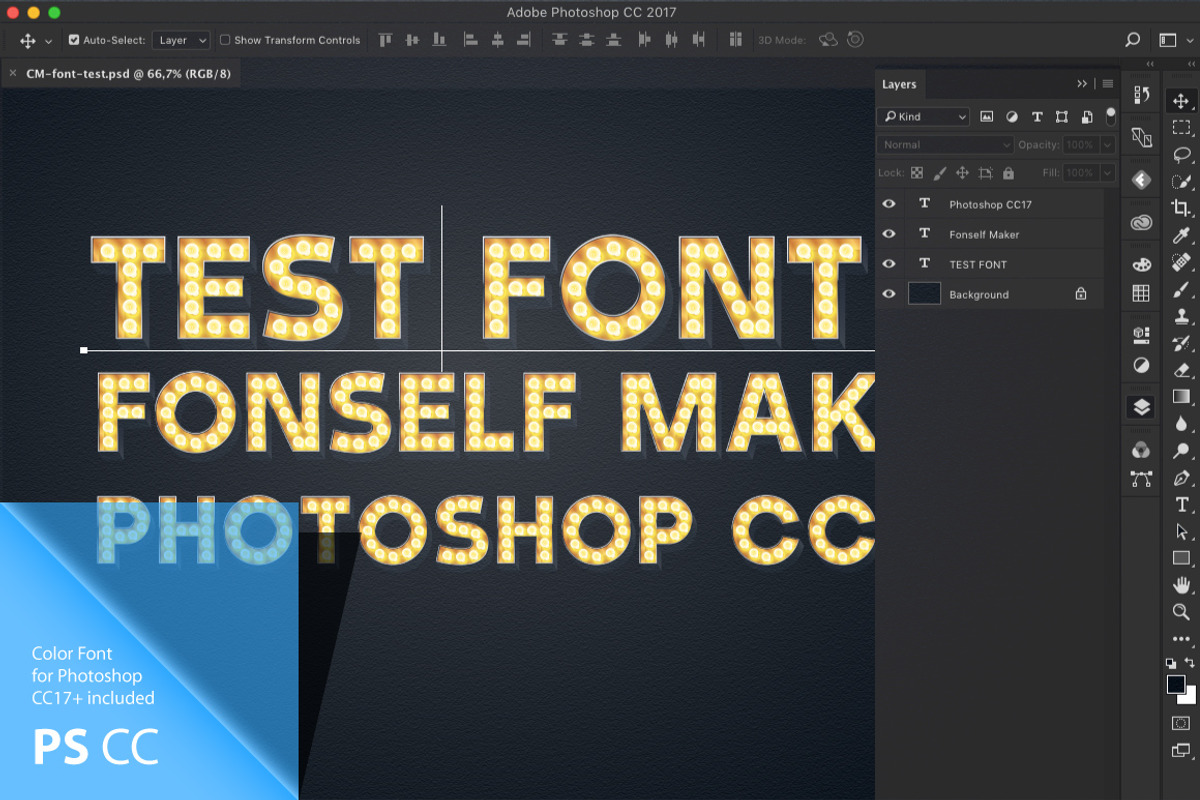Reset default foreground and background colors
Screen dimensions: 1200x800
point(1171,662)
